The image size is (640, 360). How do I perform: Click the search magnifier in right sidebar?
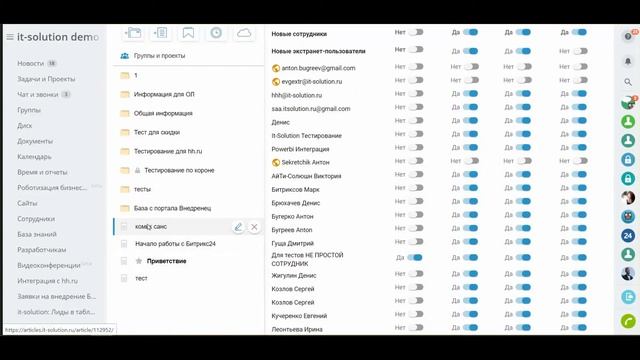pyautogui.click(x=628, y=82)
